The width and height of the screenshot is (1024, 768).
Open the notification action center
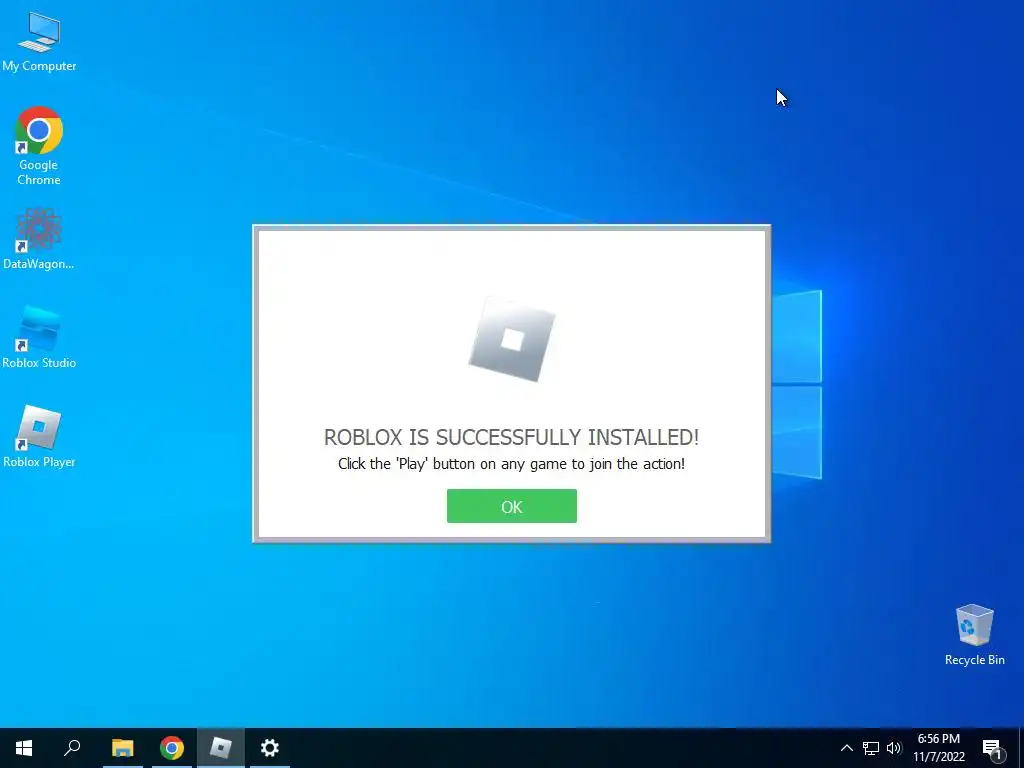[x=992, y=748]
